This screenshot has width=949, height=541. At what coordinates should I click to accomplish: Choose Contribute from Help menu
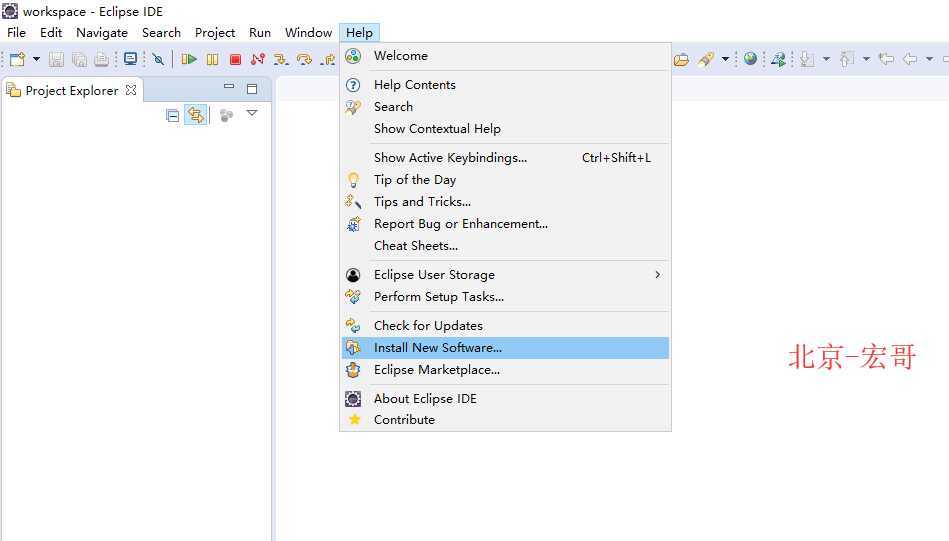[x=505, y=419]
